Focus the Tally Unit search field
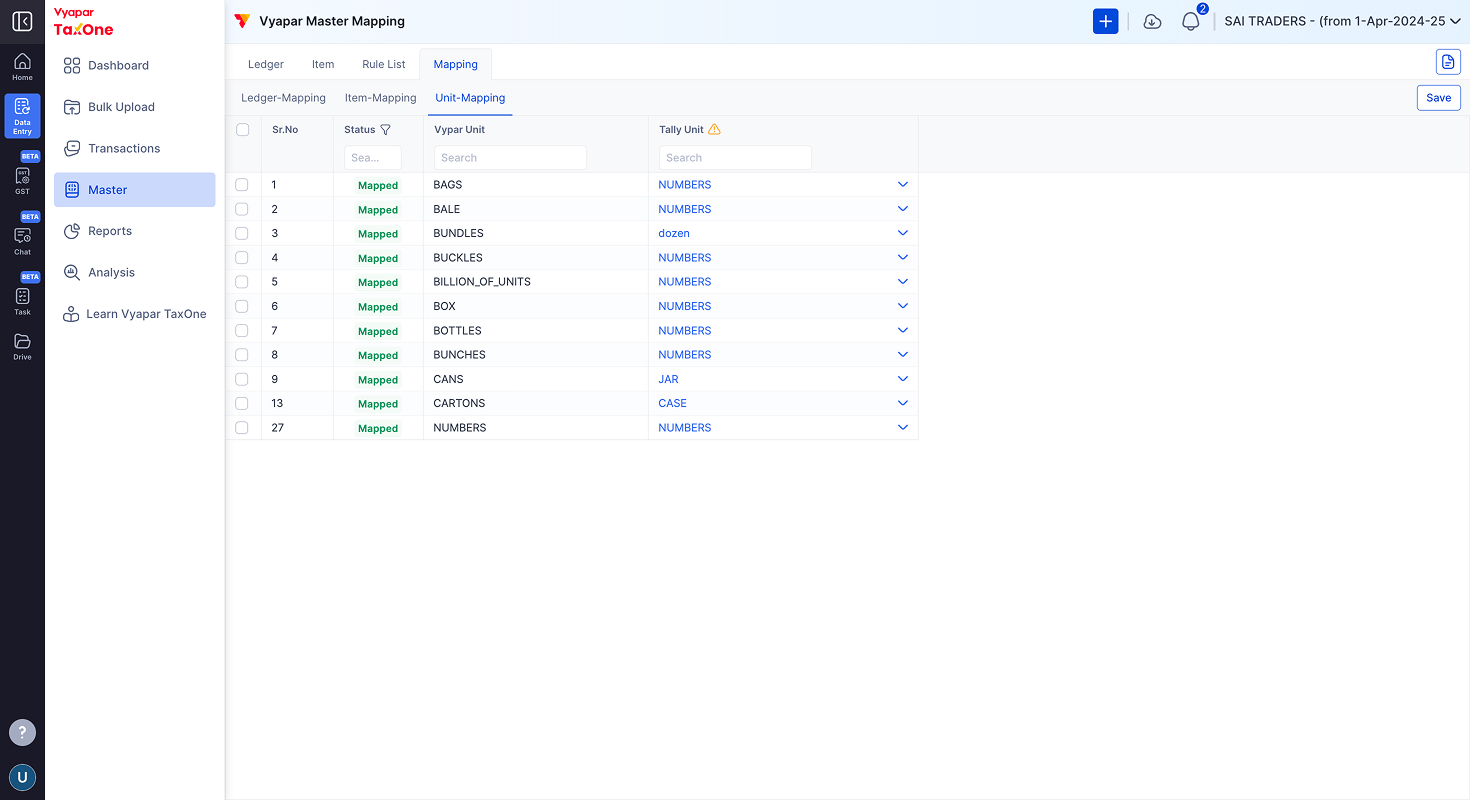Image resolution: width=1470 pixels, height=800 pixels. pos(735,158)
